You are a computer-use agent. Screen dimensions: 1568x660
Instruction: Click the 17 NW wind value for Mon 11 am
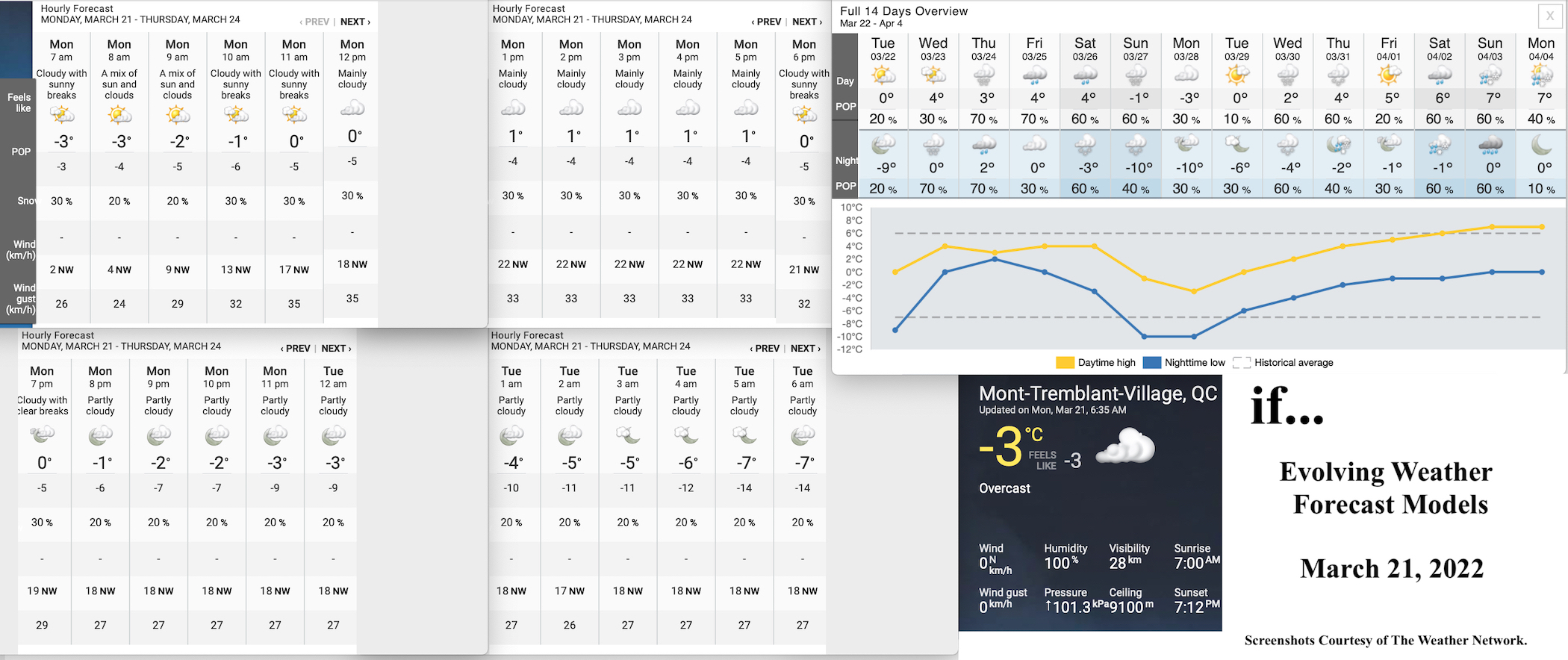click(294, 270)
